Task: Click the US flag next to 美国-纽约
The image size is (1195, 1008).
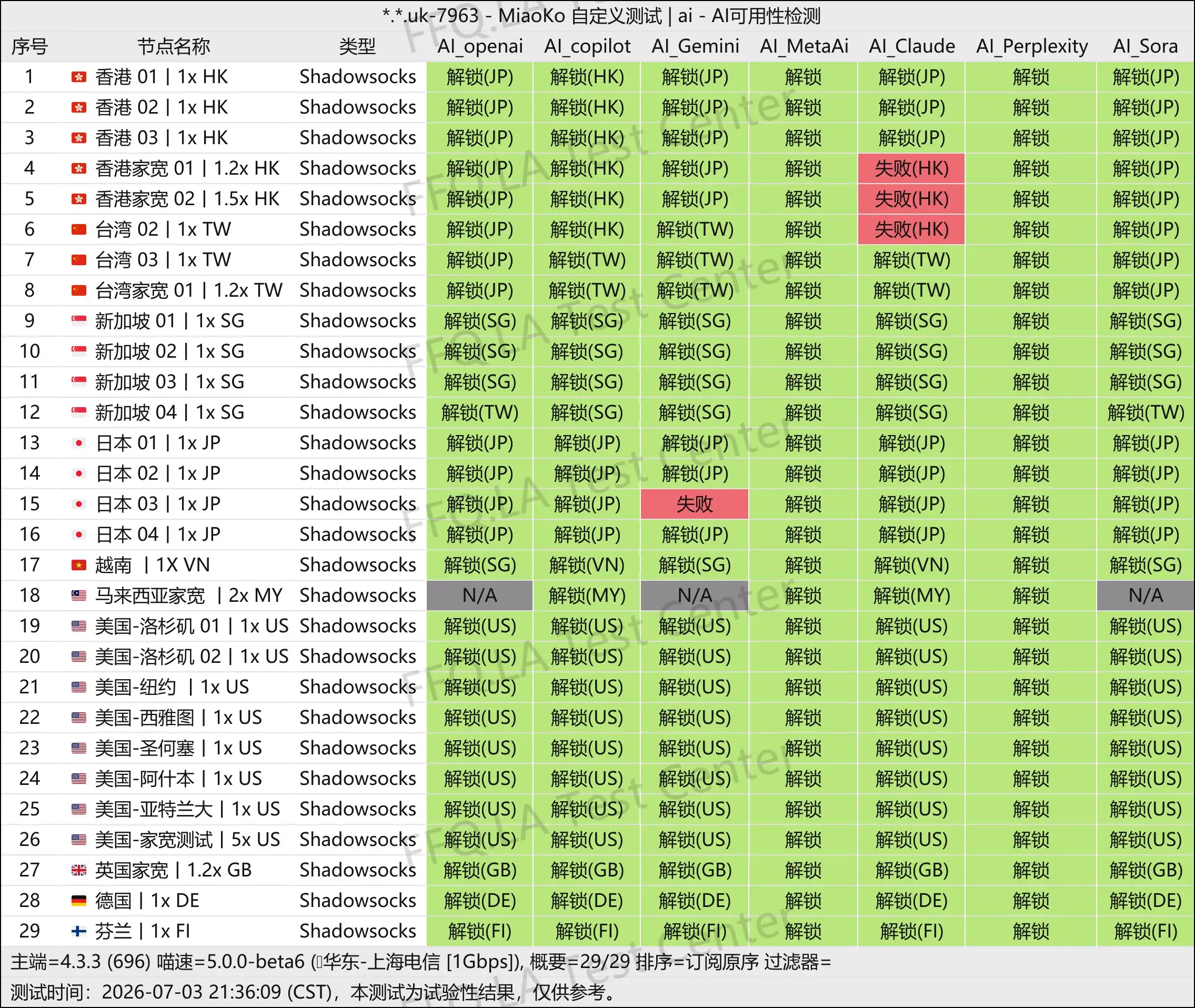Action: click(79, 687)
